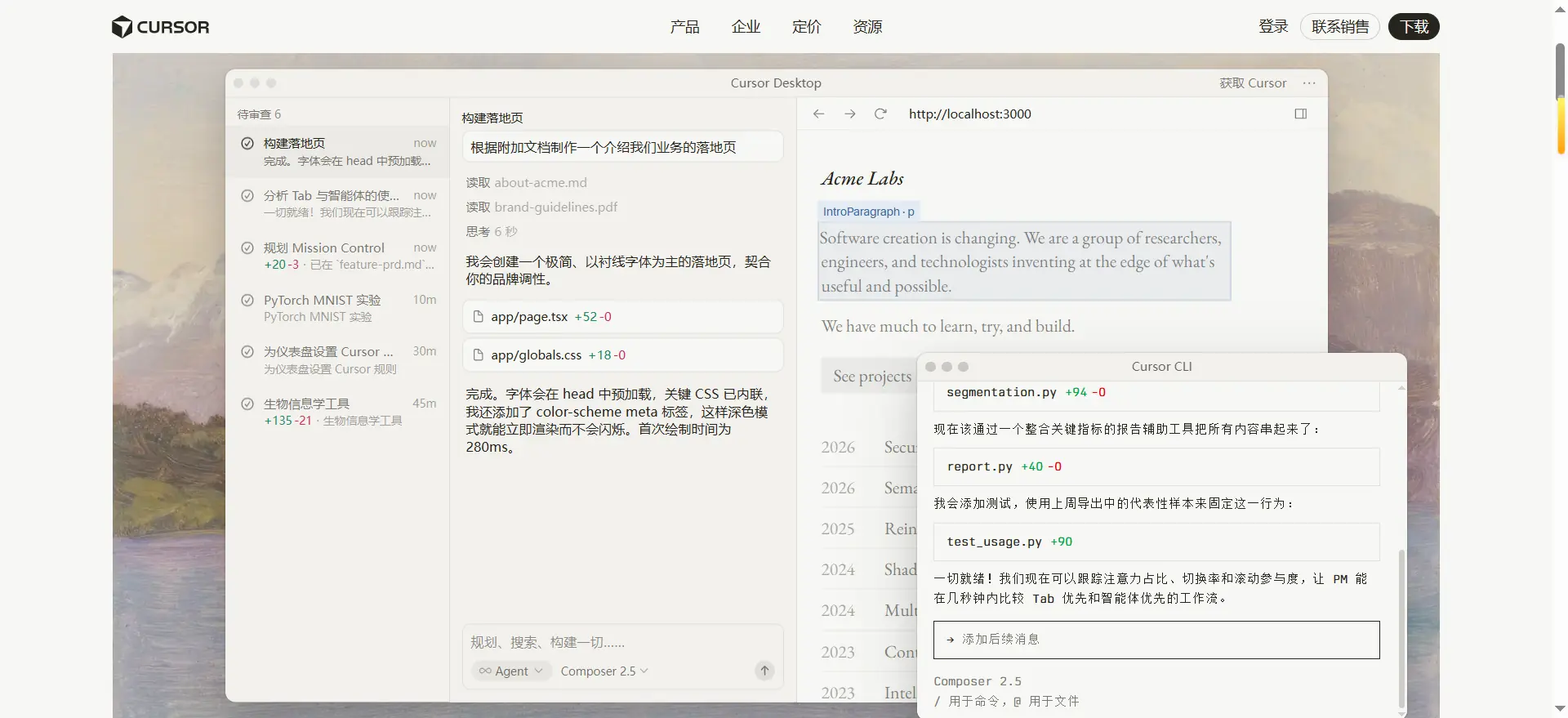
Task: Click the Acme Labs heading
Action: click(x=862, y=179)
